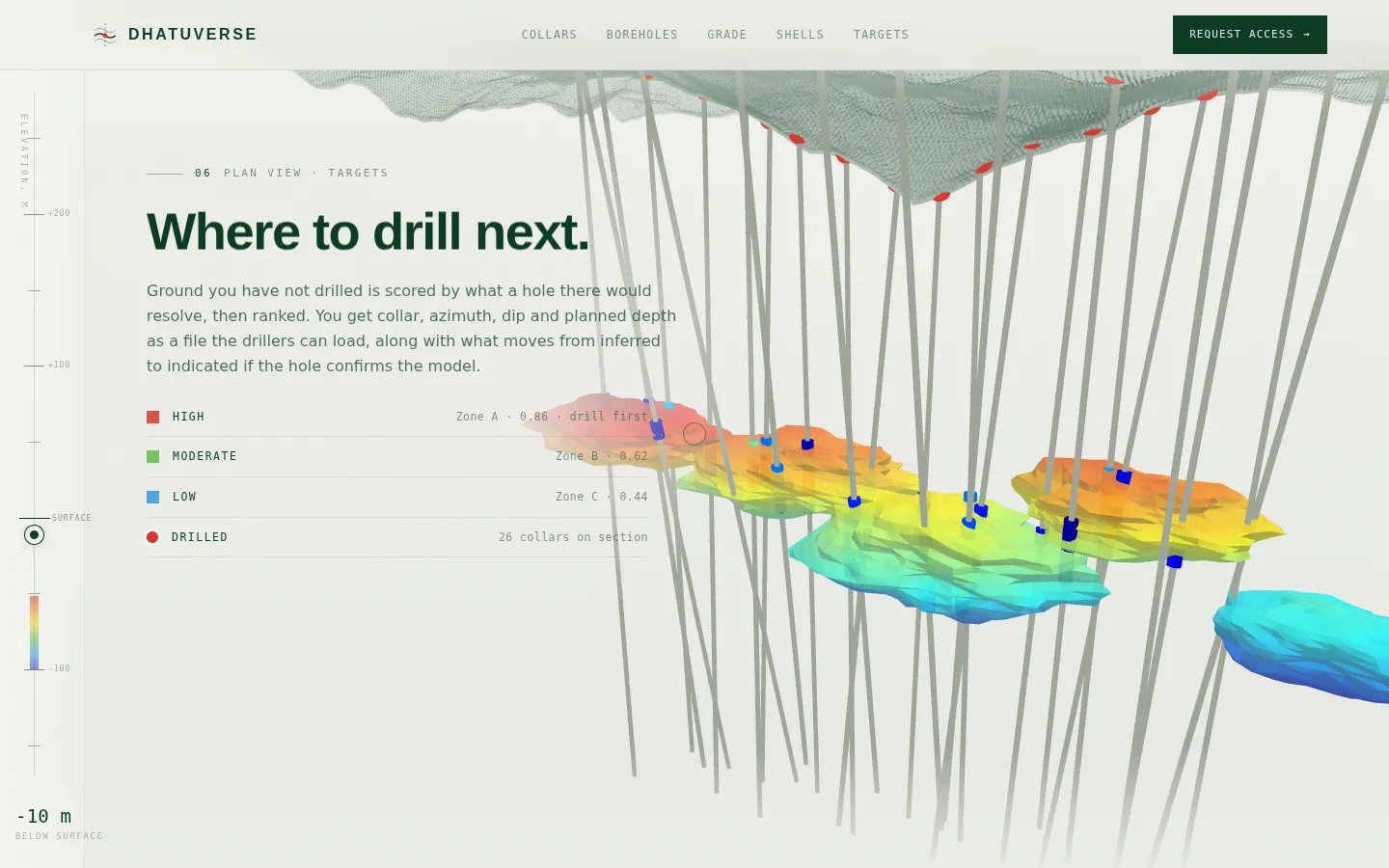Click the "Zone C · 0.44" value
Screen dimensions: 1389x868
(602, 497)
